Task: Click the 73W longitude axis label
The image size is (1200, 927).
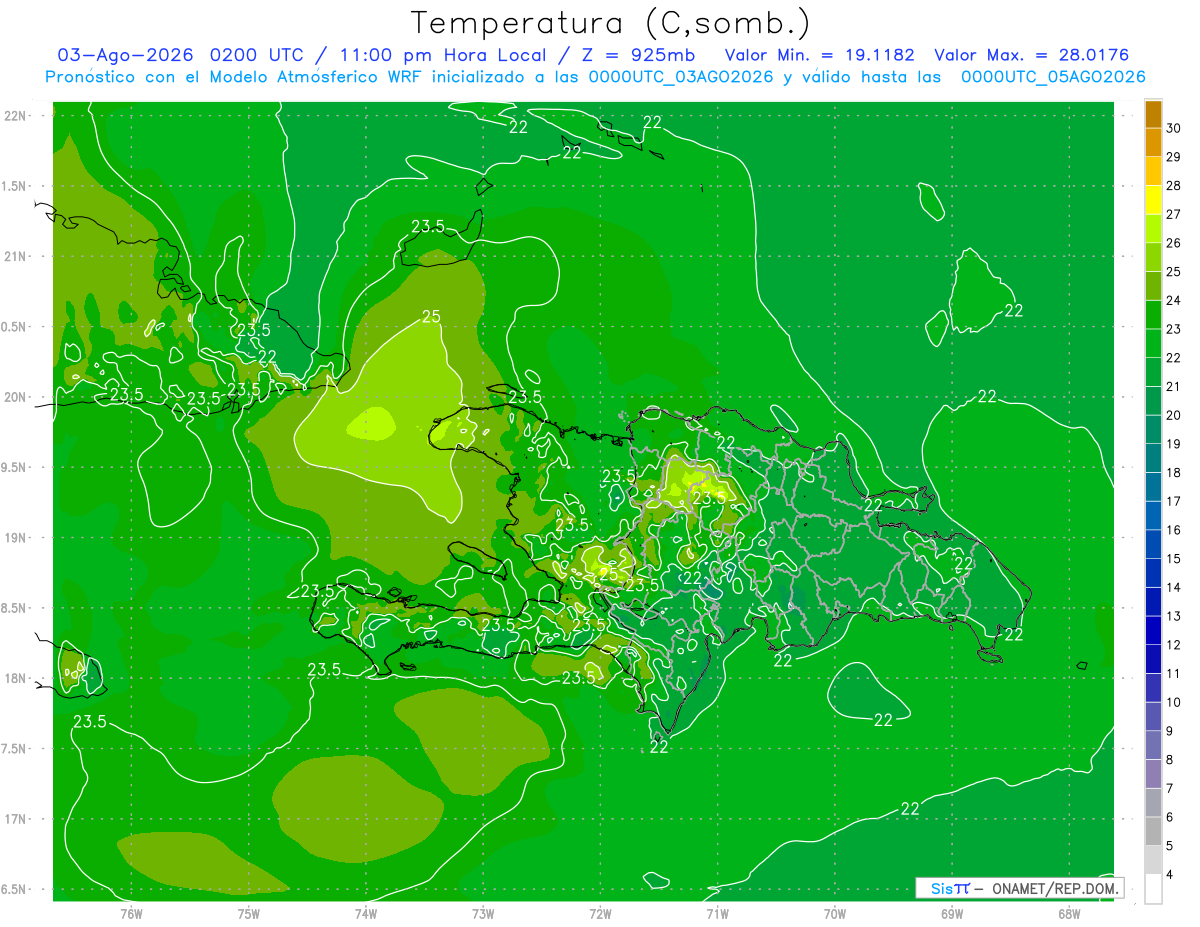Action: tap(483, 913)
